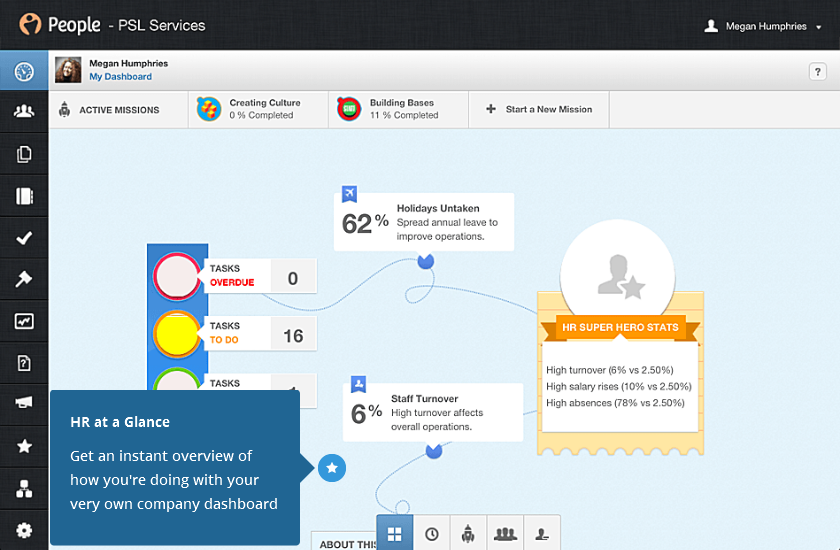
Task: Click High turnover (6% vs 2.50%) line
Action: pyautogui.click(x=610, y=370)
